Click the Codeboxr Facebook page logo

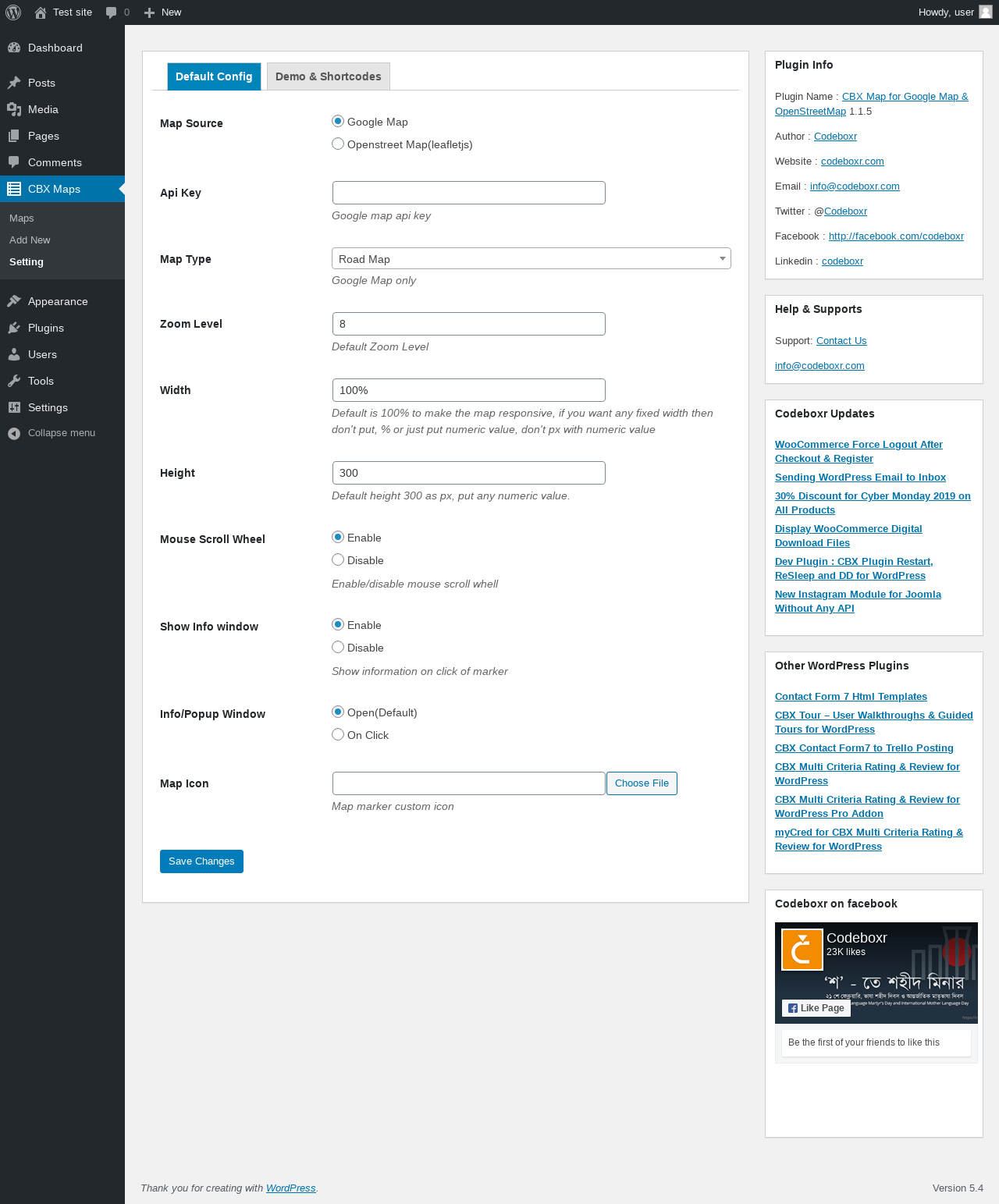coord(802,949)
